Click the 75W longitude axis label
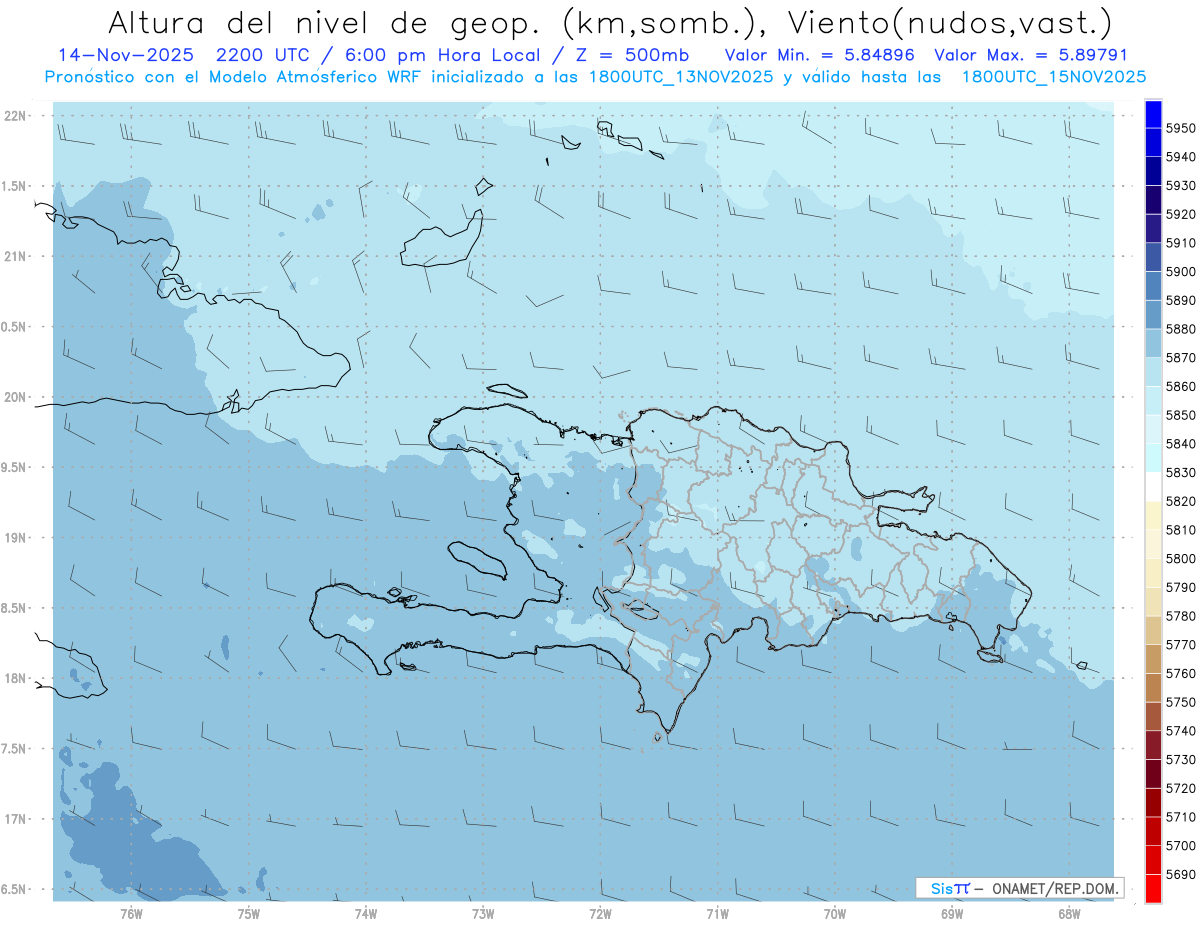Viewport: 1200px width, 927px height. (249, 913)
